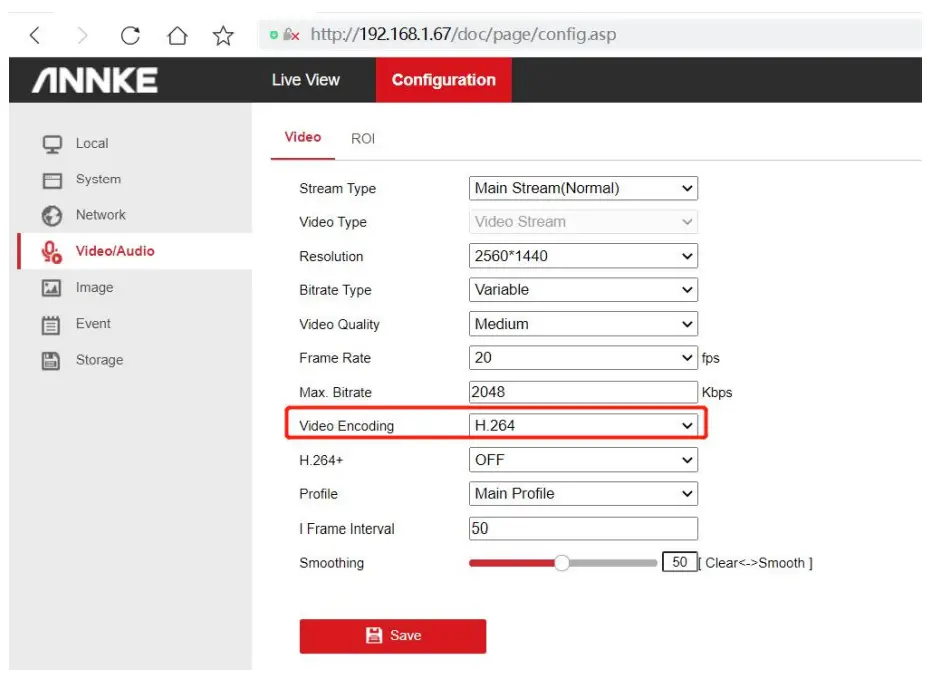Viewport: 926px width, 675px height.
Task: Open the Video Quality dropdown
Action: tap(583, 324)
